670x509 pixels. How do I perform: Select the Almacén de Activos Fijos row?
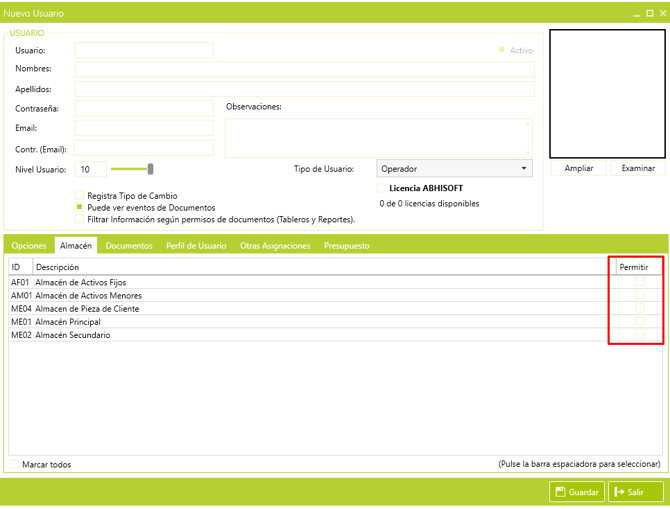pos(81,283)
